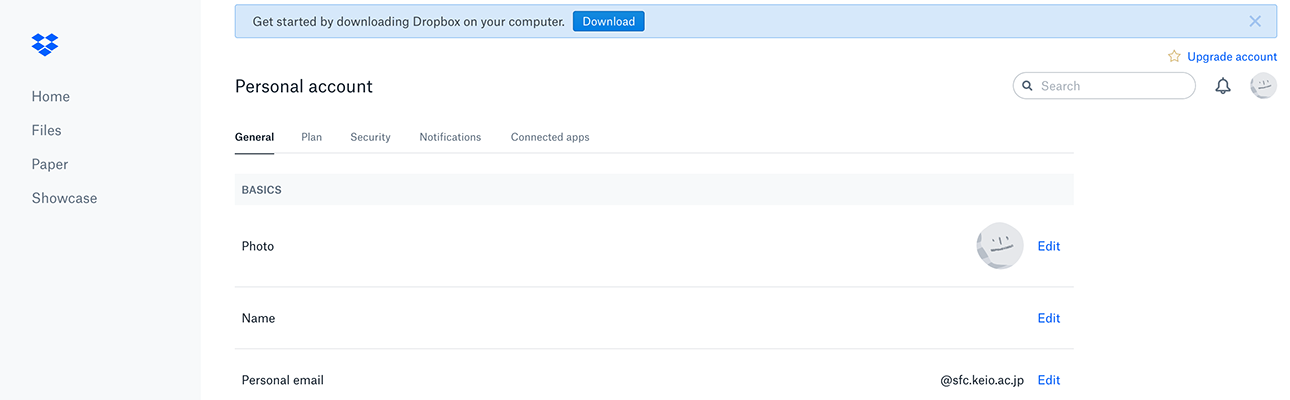
Task: Click the search magnifier icon
Action: click(x=1027, y=86)
